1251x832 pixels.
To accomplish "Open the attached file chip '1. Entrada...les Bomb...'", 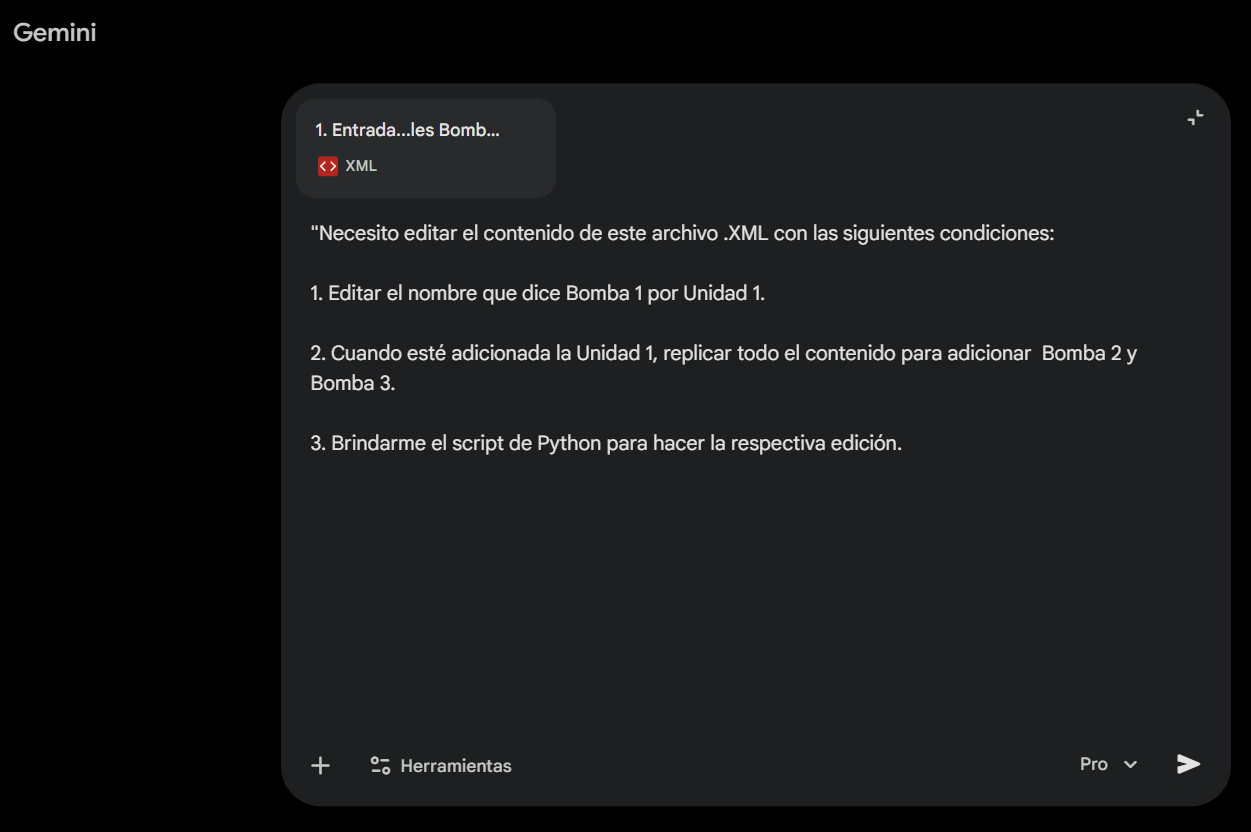I will 426,148.
